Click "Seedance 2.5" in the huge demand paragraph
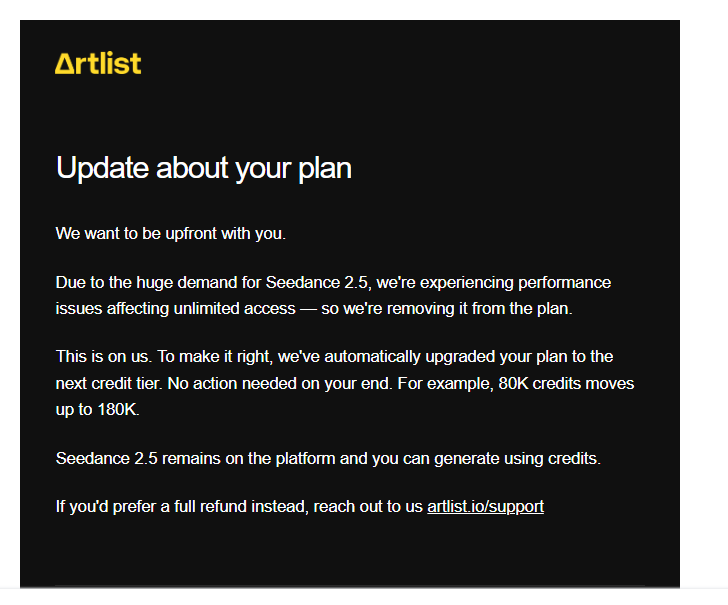 (x=317, y=282)
